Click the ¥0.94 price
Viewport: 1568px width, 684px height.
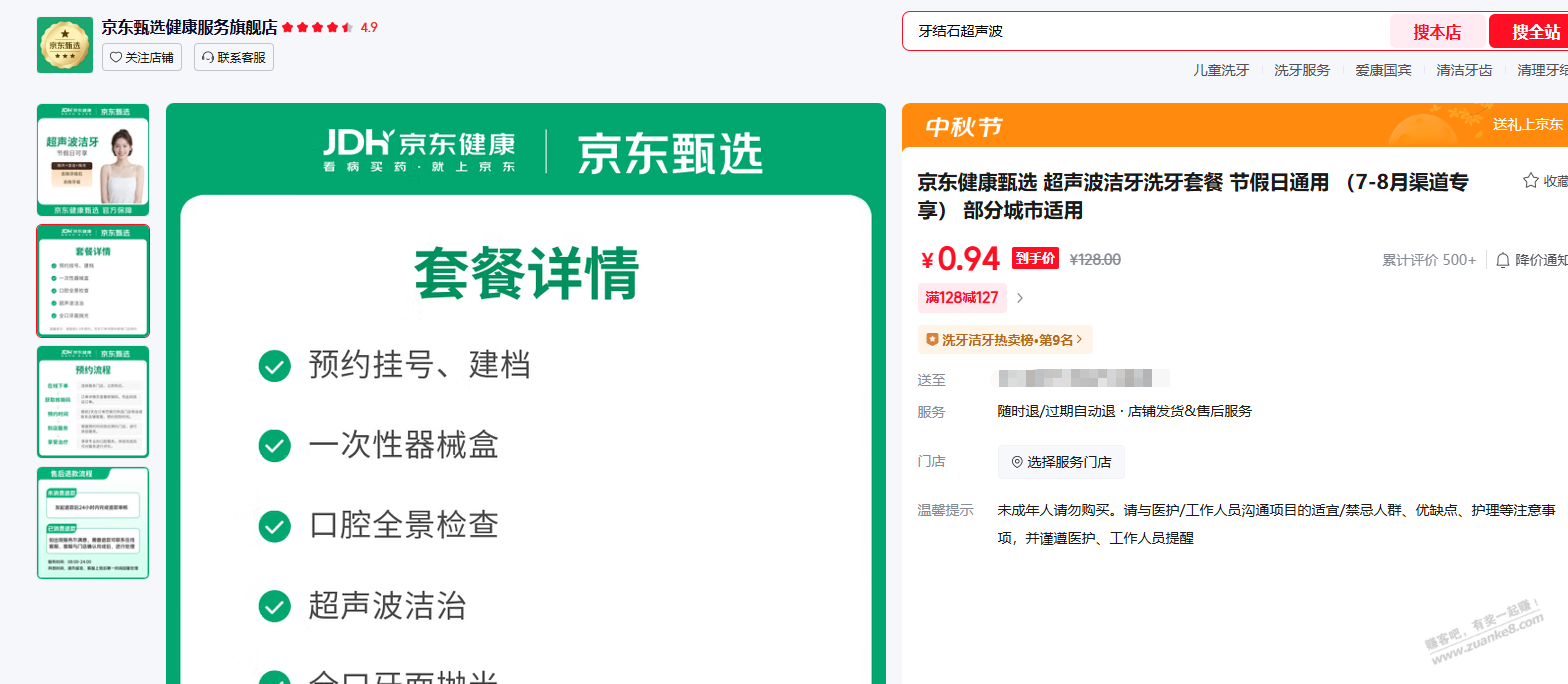tap(960, 260)
